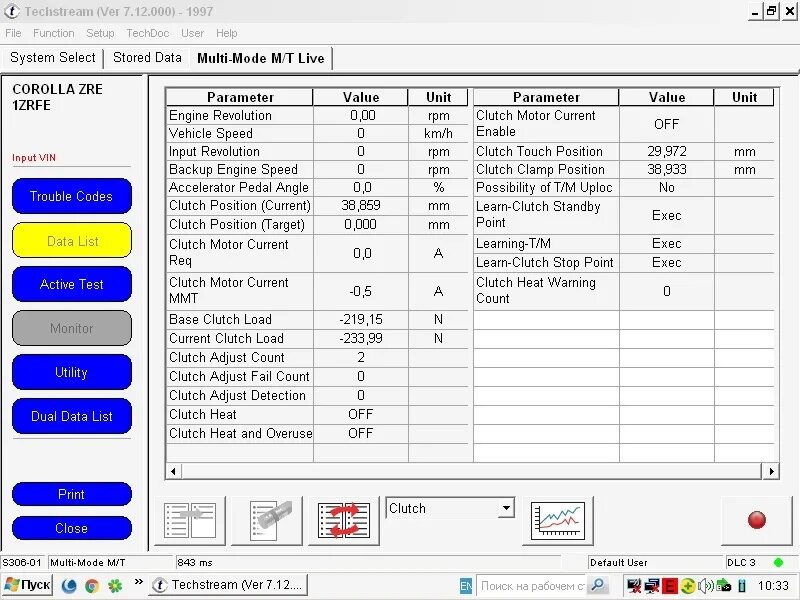The image size is (800, 600).
Task: Open the Utility button
Action: [x=71, y=372]
